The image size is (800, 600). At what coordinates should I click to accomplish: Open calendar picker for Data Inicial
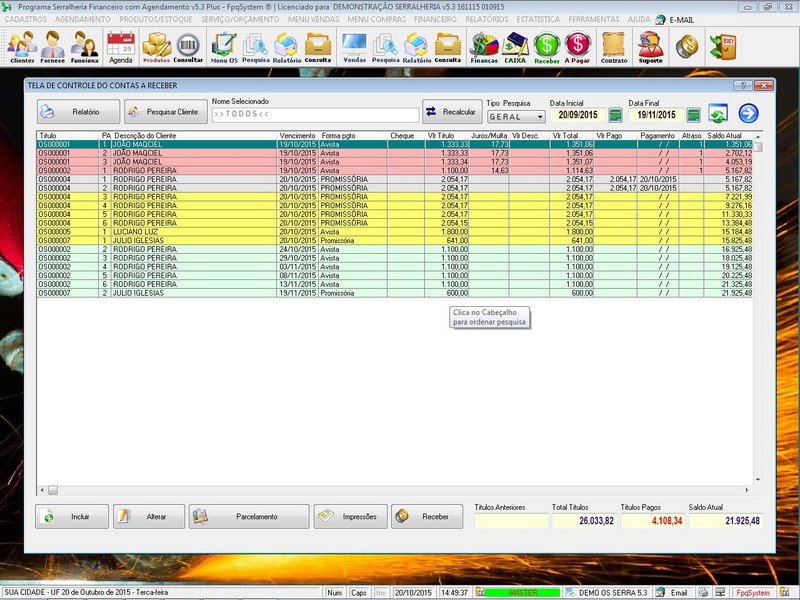[x=615, y=115]
